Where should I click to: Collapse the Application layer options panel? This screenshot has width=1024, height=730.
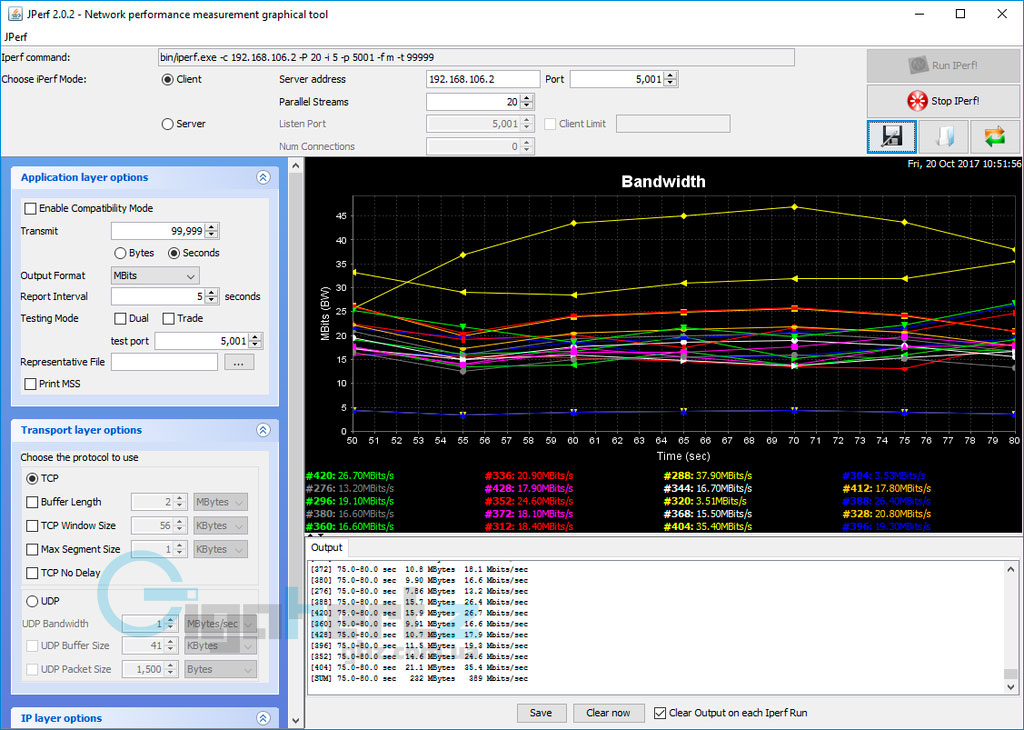pos(263,178)
